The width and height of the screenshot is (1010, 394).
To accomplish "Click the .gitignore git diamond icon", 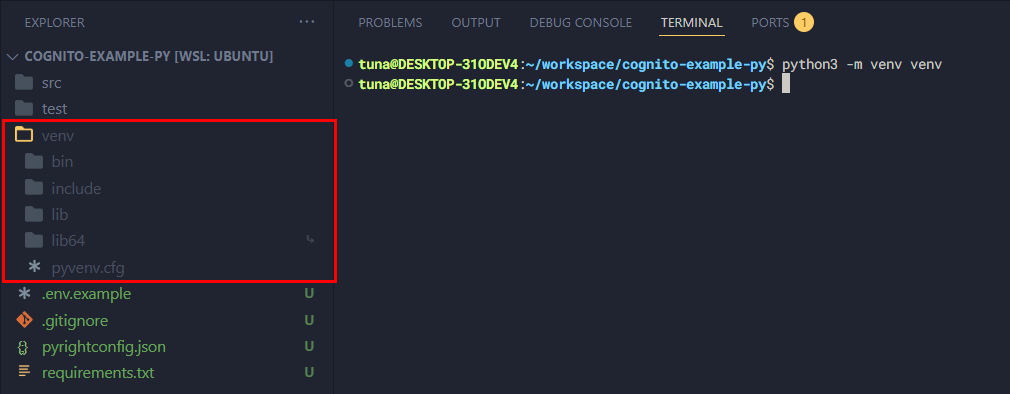I will click(24, 320).
